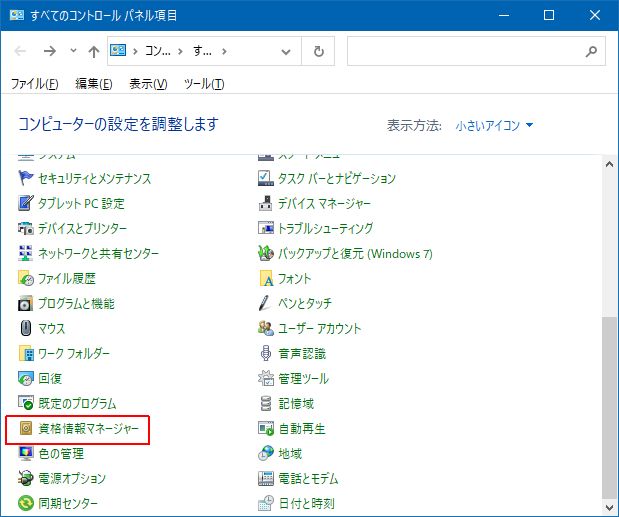619x517 pixels.
Task: Click the ネットワークと共有センター icon
Action: pos(26,254)
